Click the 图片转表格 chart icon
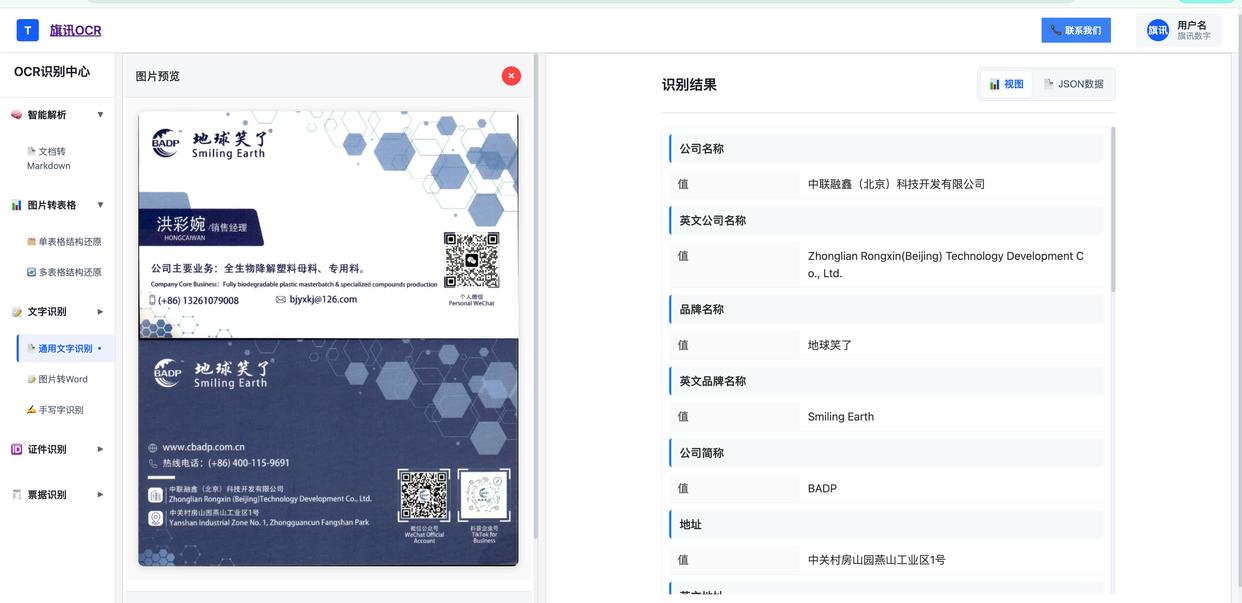Image resolution: width=1242 pixels, height=603 pixels. (16, 205)
